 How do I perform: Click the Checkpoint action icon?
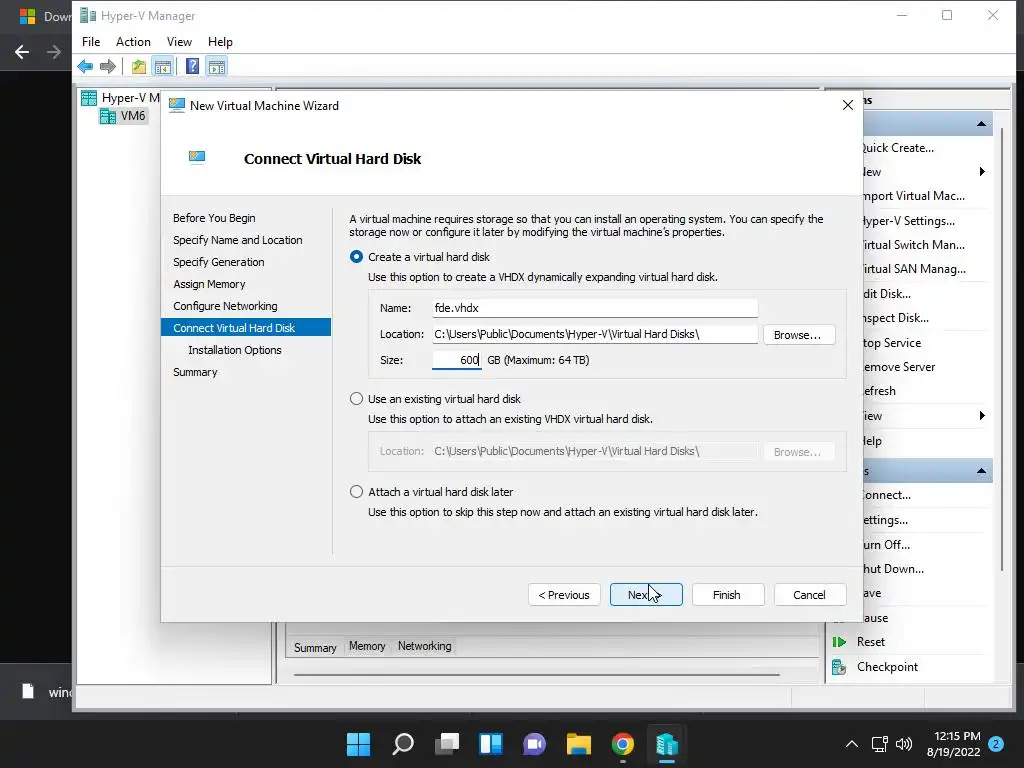point(839,667)
